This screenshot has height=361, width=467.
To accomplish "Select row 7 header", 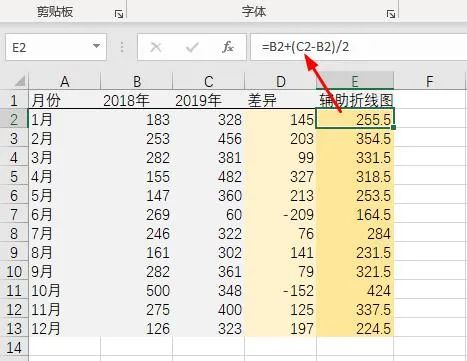I will [x=14, y=215].
